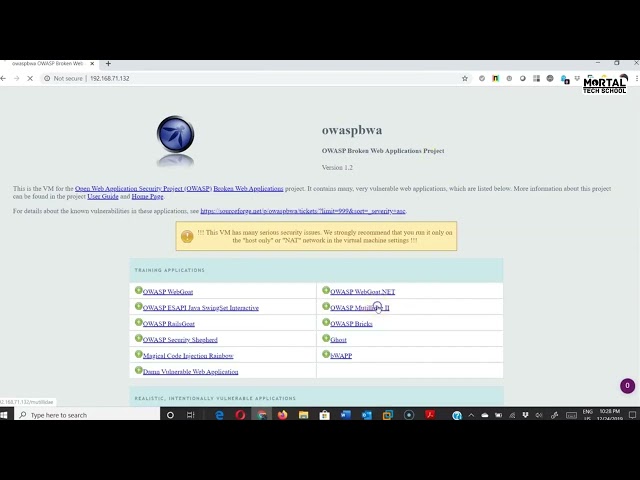Bookmark this page with the star icon
This screenshot has width=640, height=480.
pos(464,78)
